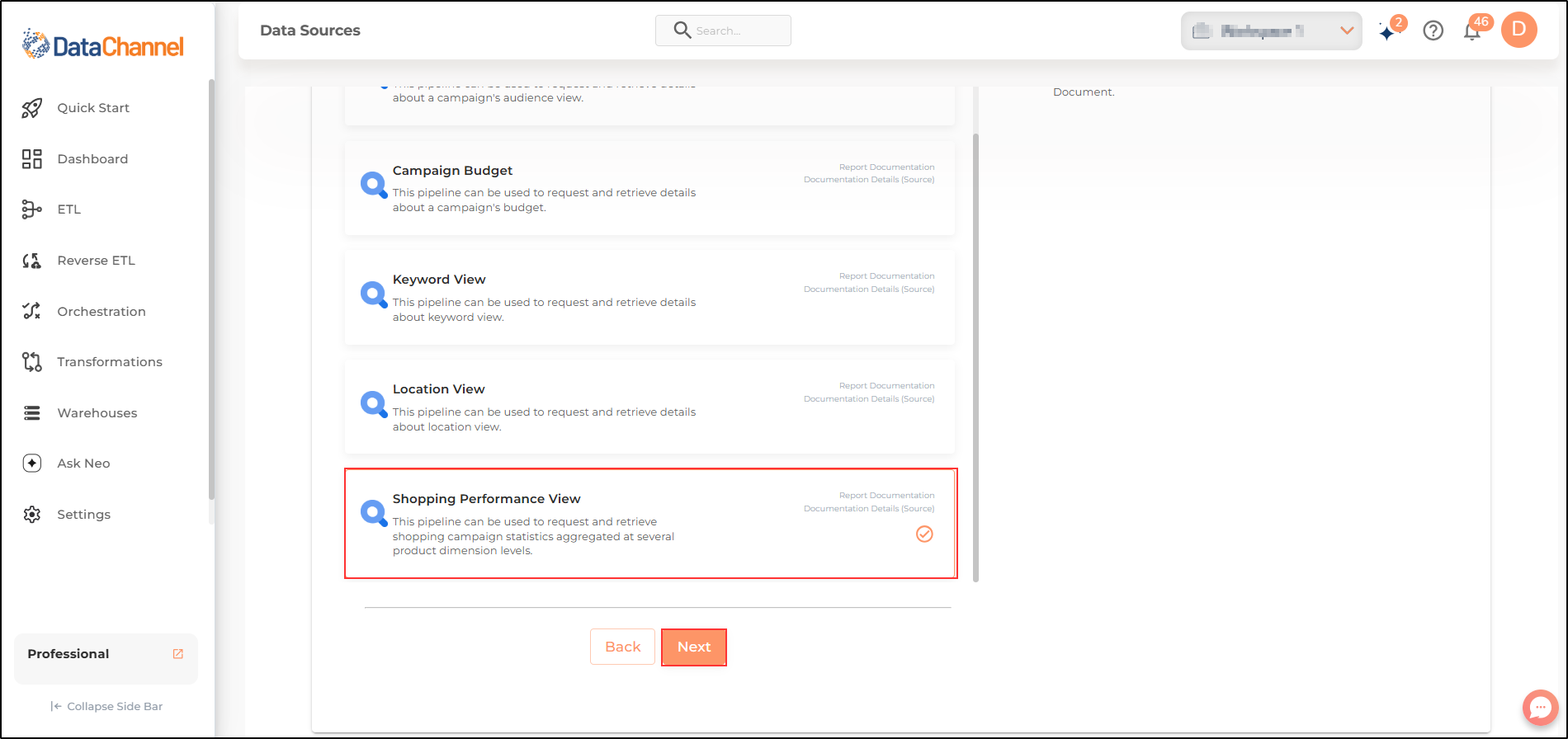The image size is (1568, 739).
Task: Go to Orchestration menu item
Action: [x=102, y=312]
